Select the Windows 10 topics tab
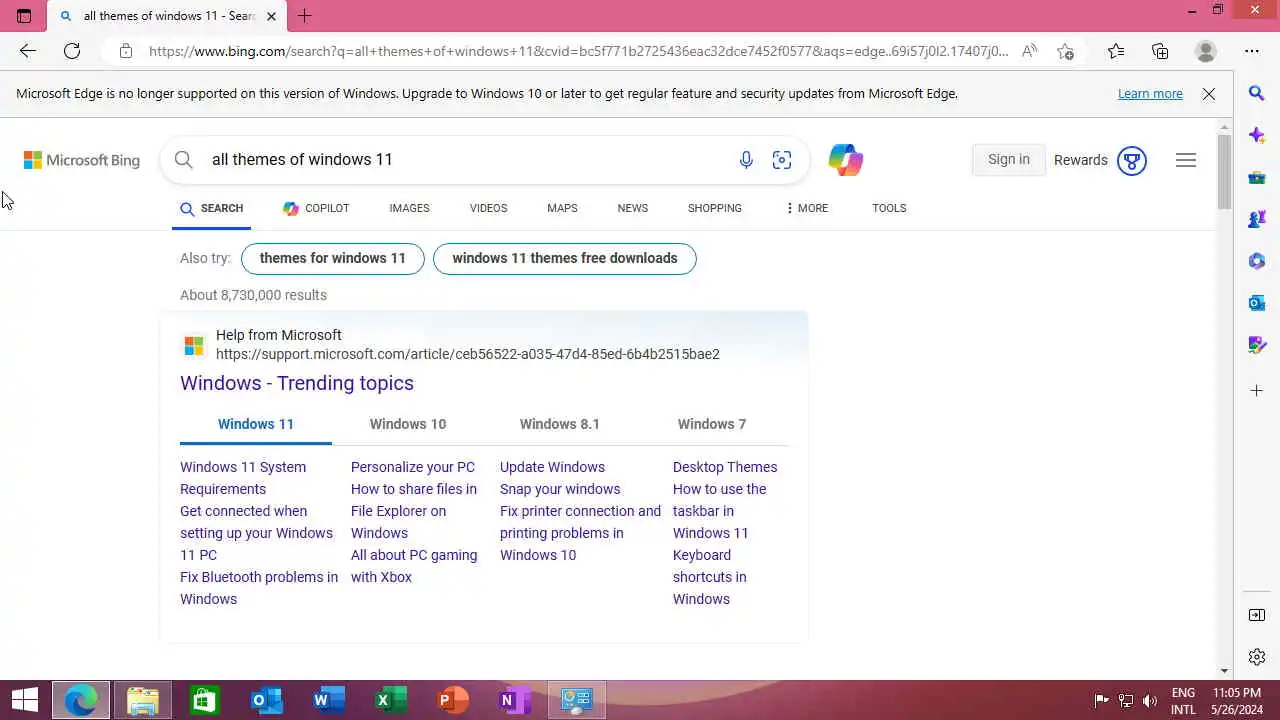The image size is (1280, 720). coord(408,424)
